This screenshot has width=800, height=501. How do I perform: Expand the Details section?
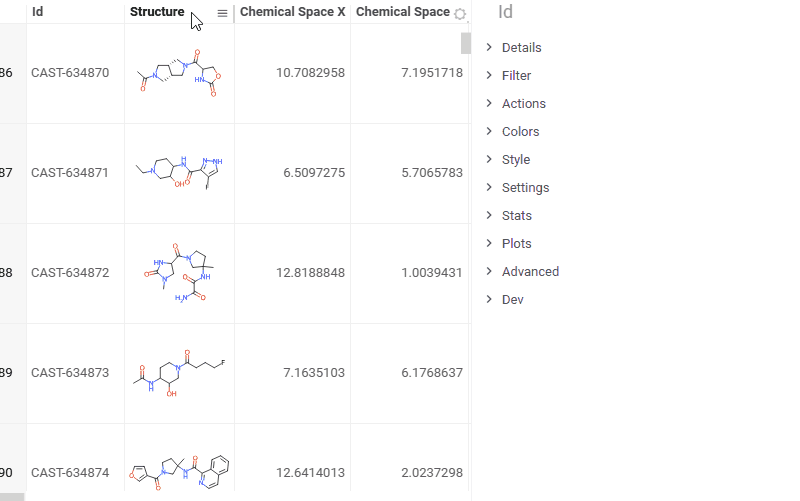point(521,48)
